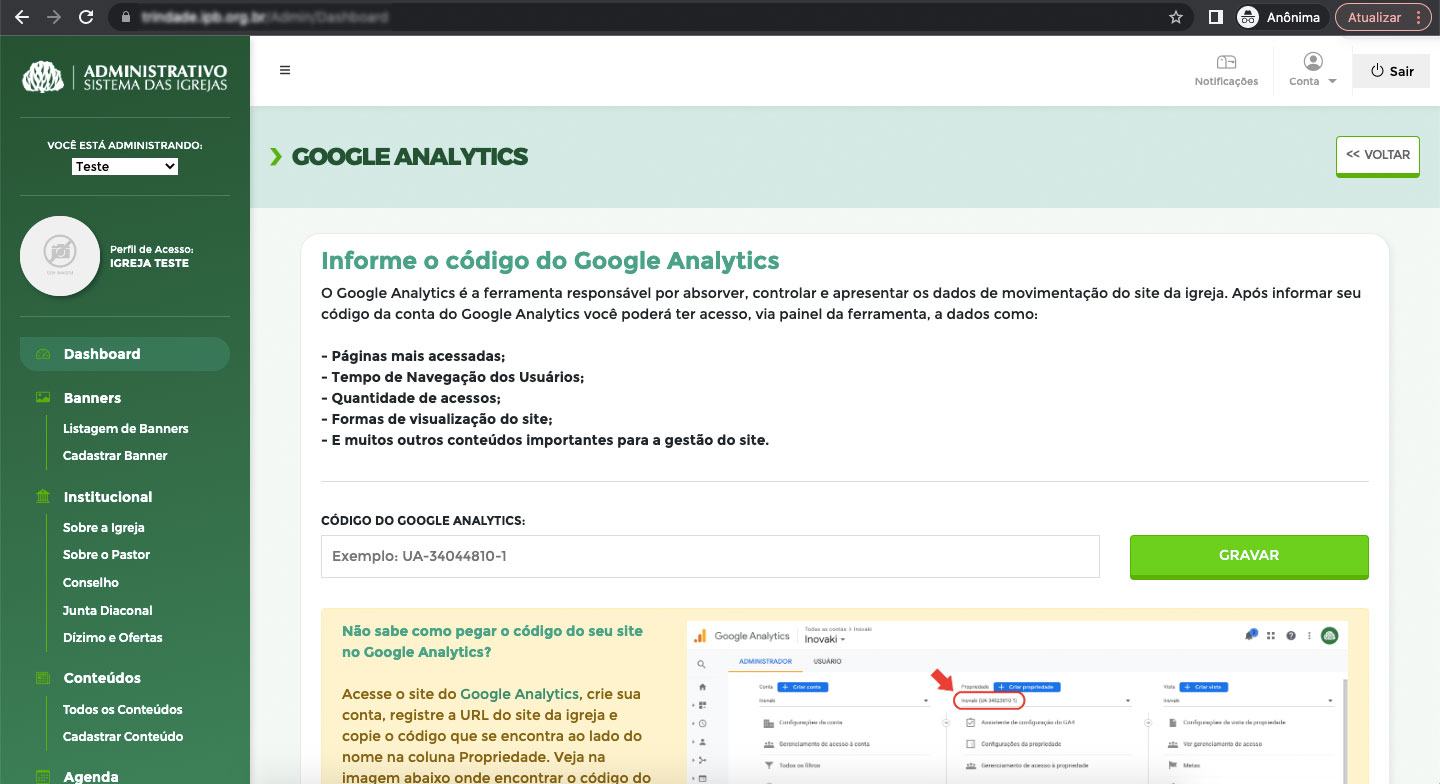The image size is (1440, 784).
Task: Open Chrome's Atualizar three-dot menu
Action: coord(1417,17)
